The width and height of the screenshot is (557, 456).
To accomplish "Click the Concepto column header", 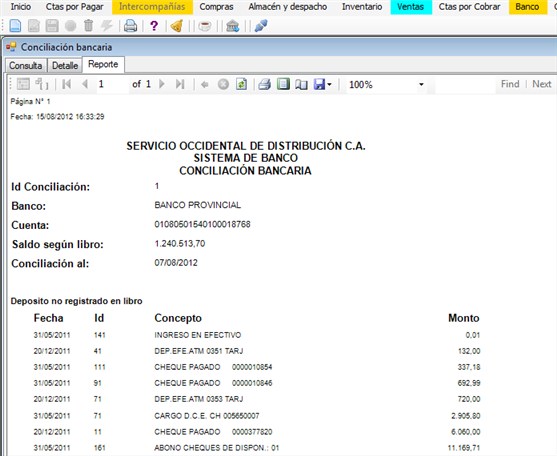I will [x=178, y=318].
